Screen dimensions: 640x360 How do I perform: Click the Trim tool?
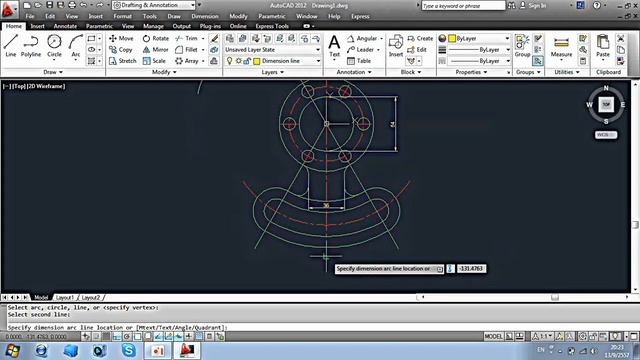point(186,38)
